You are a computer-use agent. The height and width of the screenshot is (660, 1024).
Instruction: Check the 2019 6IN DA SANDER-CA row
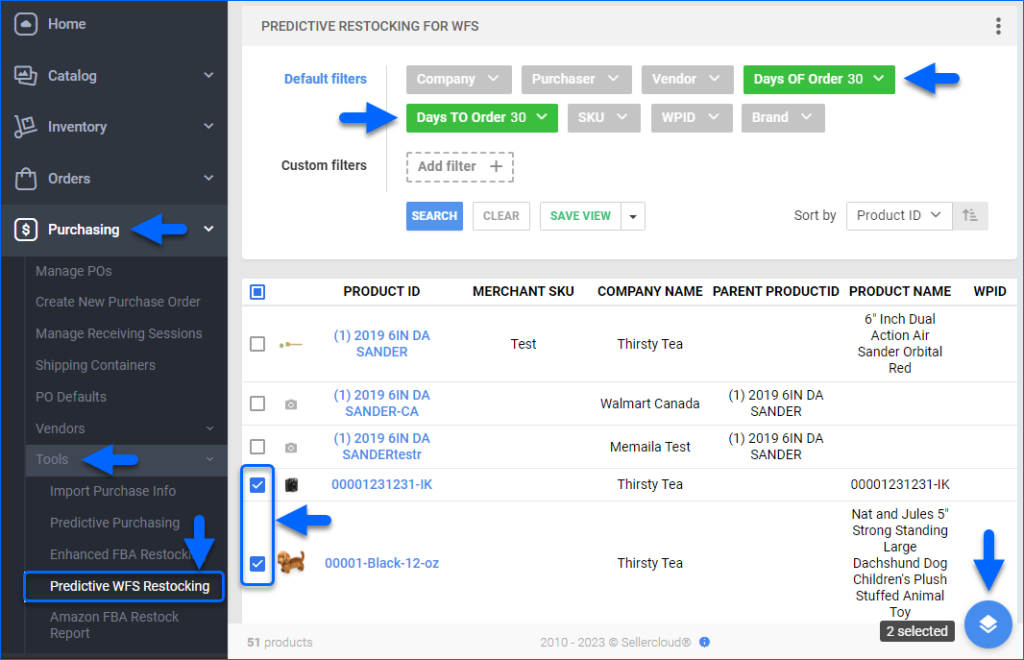coord(257,401)
